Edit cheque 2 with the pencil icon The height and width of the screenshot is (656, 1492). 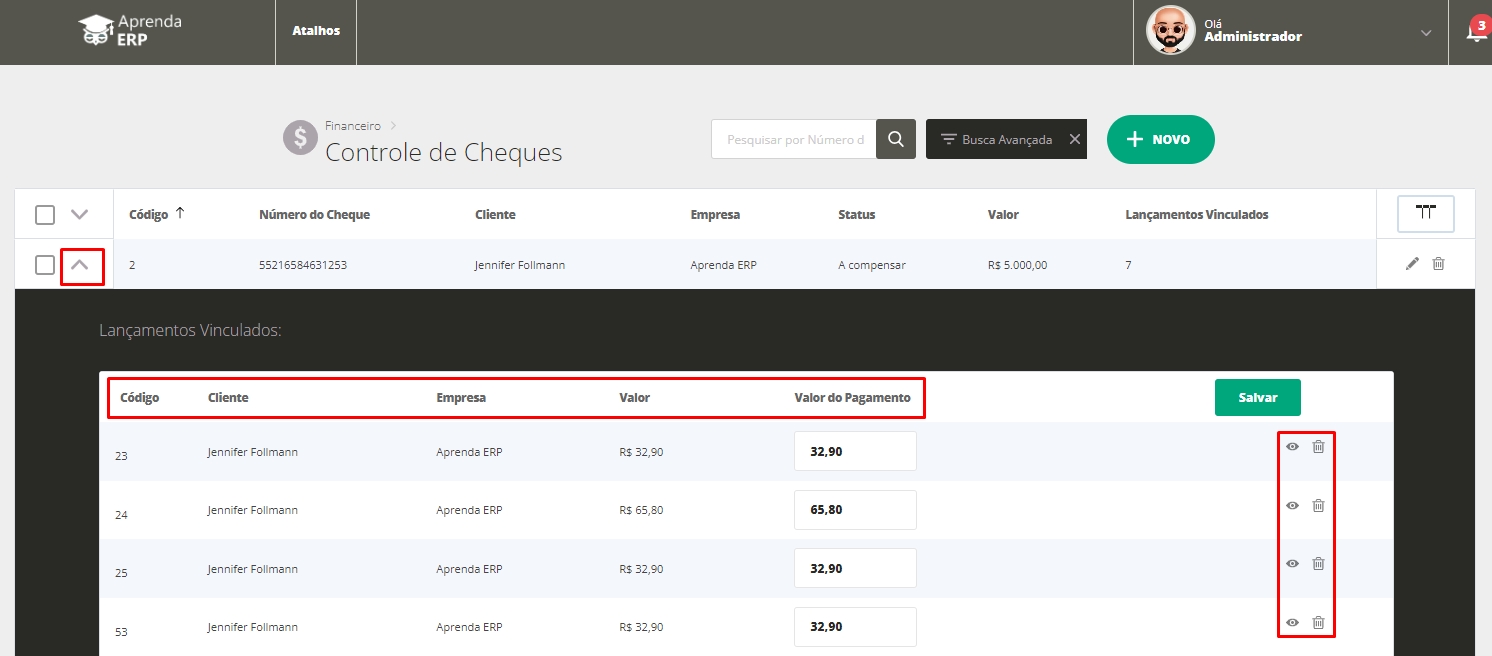(x=1412, y=264)
